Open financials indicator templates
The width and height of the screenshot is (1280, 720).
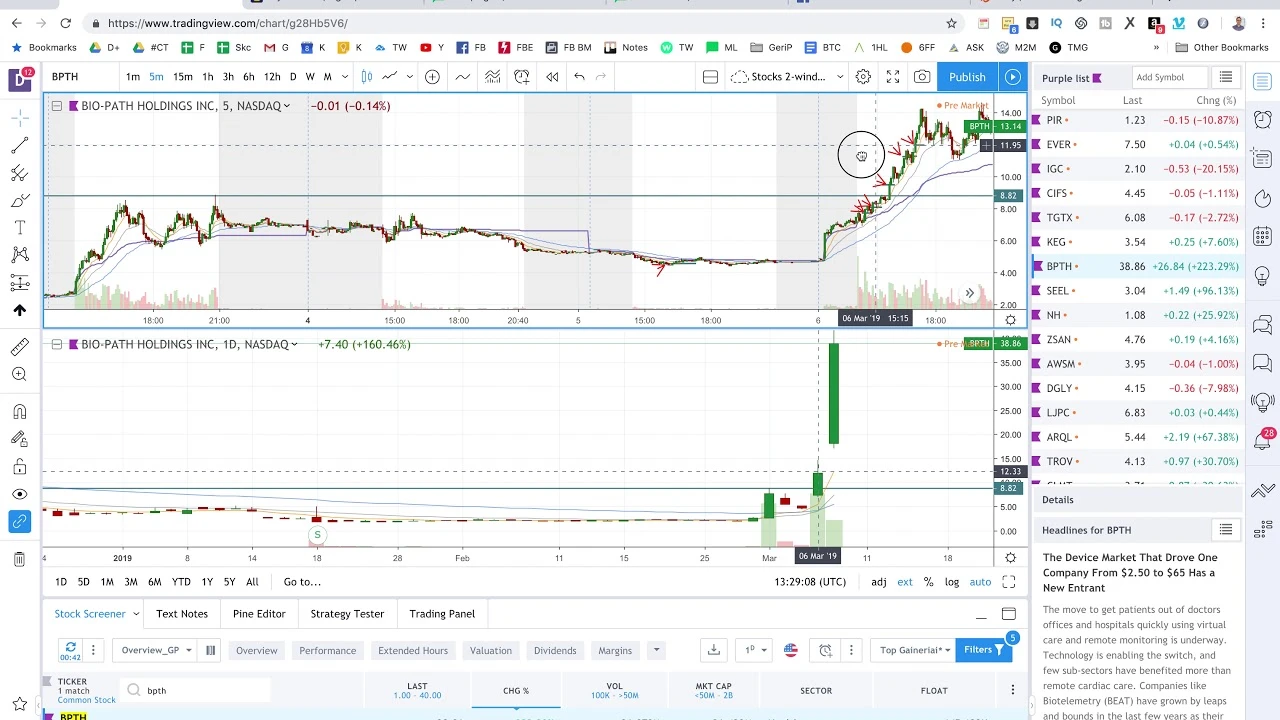[x=493, y=77]
